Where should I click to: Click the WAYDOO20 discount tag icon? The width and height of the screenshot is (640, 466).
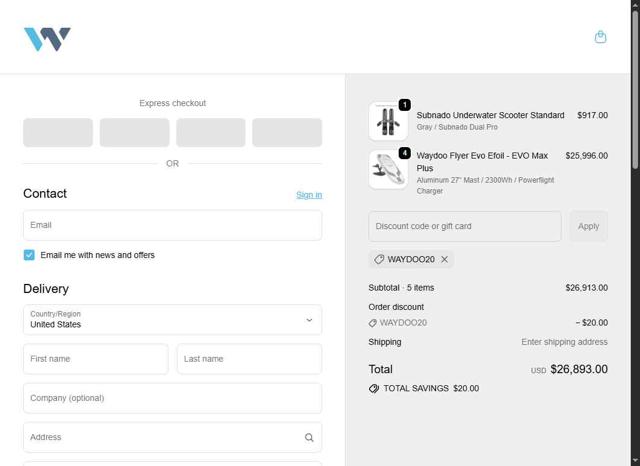pyautogui.click(x=379, y=259)
